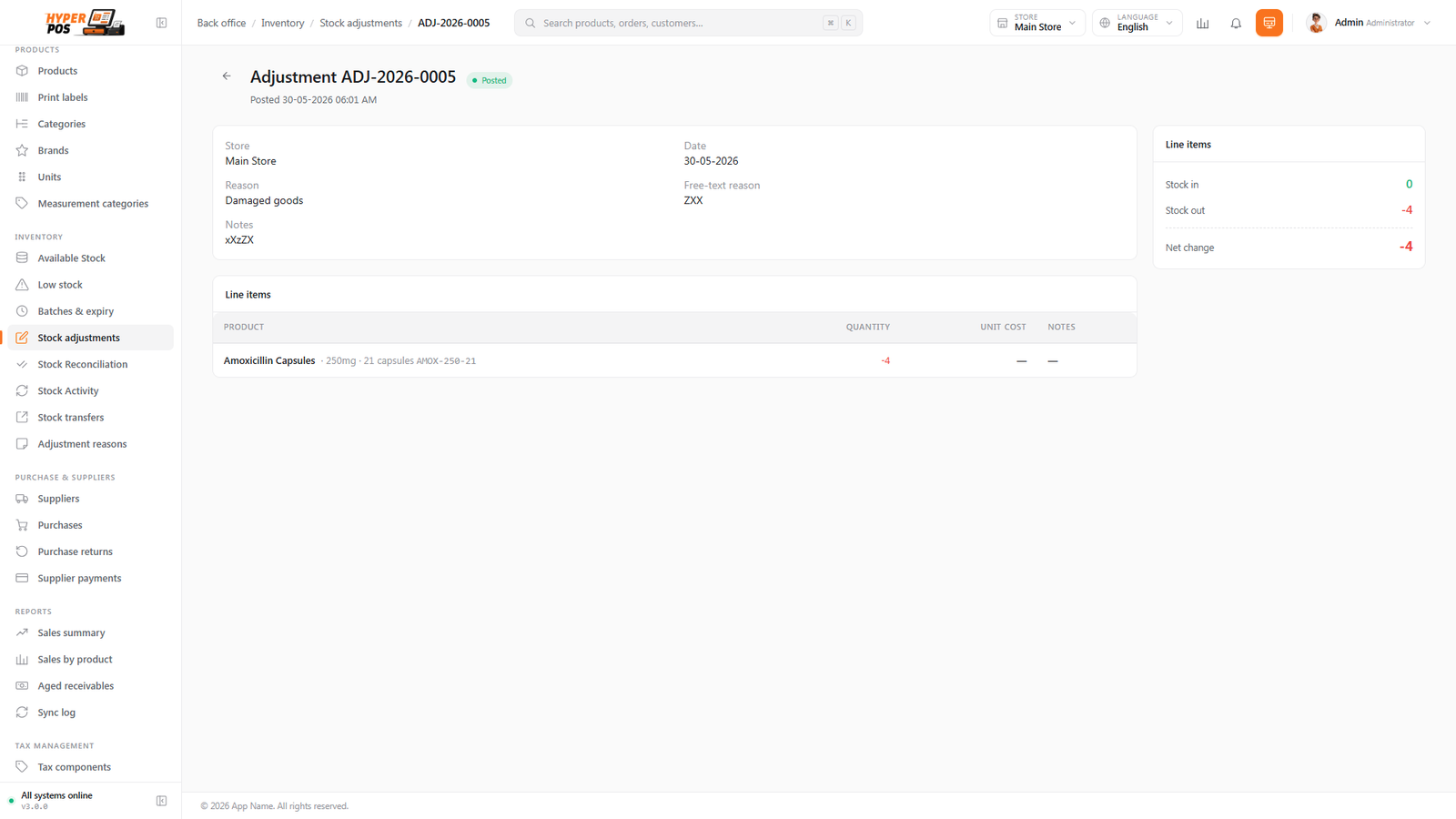This screenshot has height=819, width=1456.
Task: Click the Stock Activity refresh icon
Action: click(22, 391)
